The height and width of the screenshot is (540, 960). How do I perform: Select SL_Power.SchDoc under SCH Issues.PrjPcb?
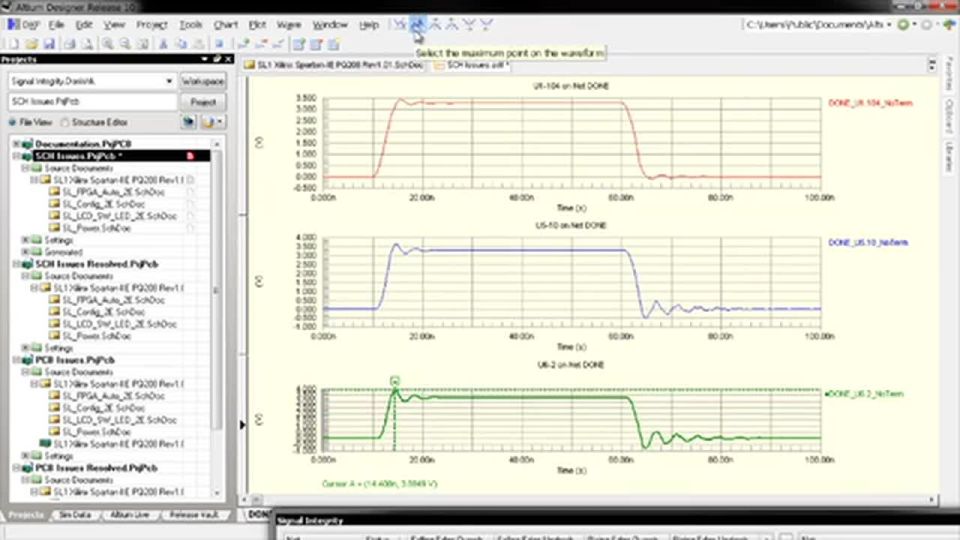[x=97, y=228]
